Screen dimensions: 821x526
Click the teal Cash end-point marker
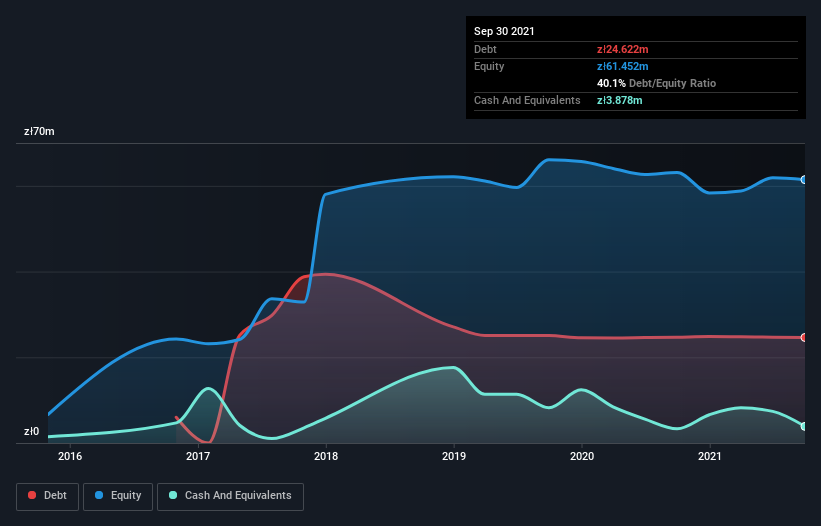click(x=804, y=427)
